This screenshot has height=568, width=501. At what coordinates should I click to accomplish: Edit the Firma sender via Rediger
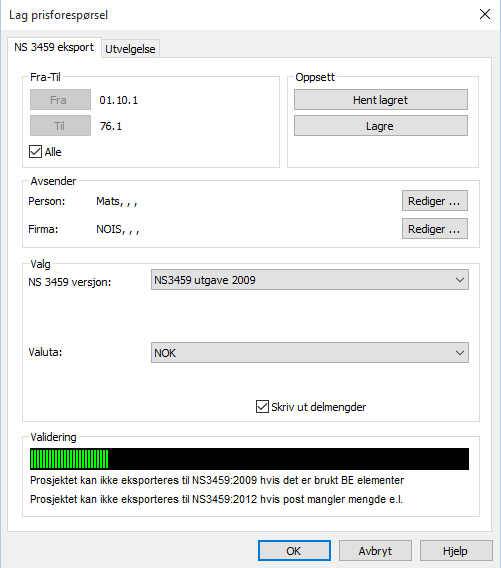(435, 229)
